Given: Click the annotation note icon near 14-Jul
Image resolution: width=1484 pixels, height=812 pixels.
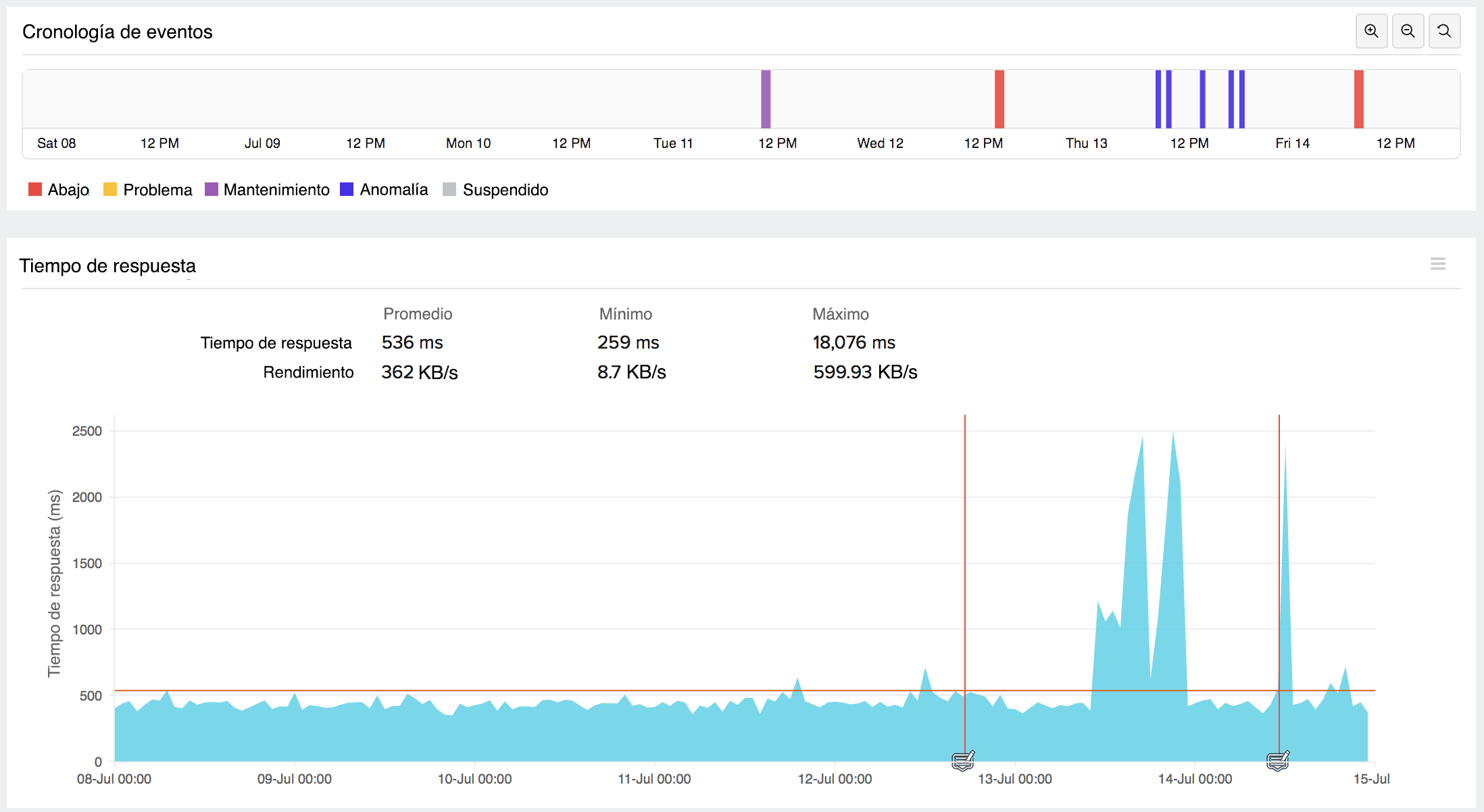Looking at the screenshot, I should tap(1278, 761).
